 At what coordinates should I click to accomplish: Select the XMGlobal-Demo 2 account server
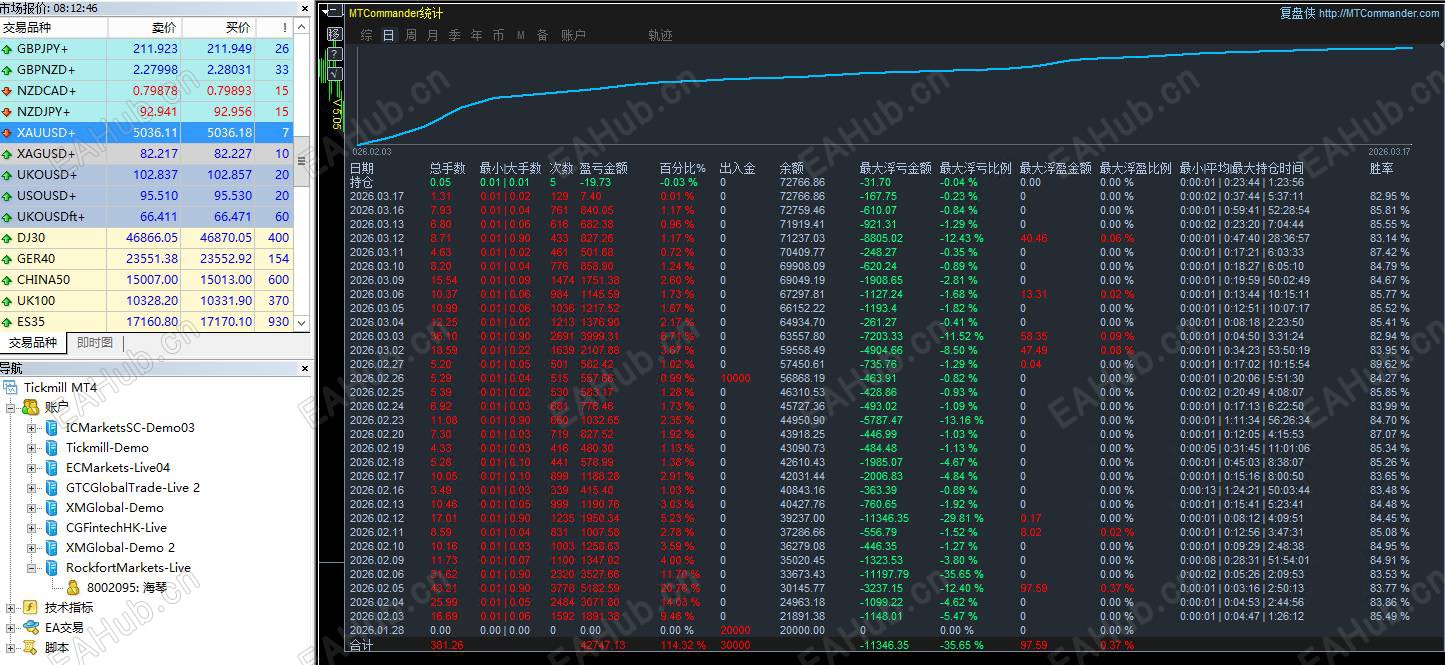click(120, 547)
